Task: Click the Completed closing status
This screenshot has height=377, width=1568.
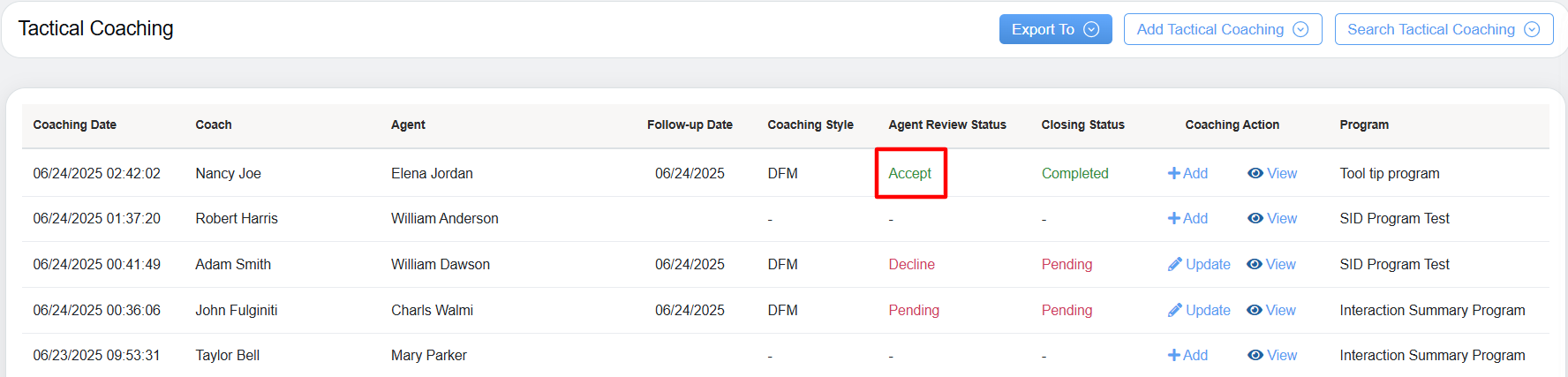Action: coord(1074,174)
